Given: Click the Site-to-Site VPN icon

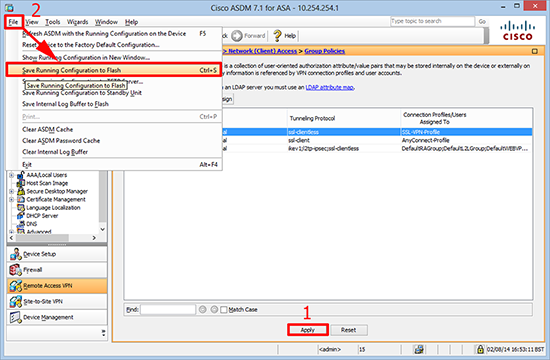Looking at the screenshot, I should 15,301.
